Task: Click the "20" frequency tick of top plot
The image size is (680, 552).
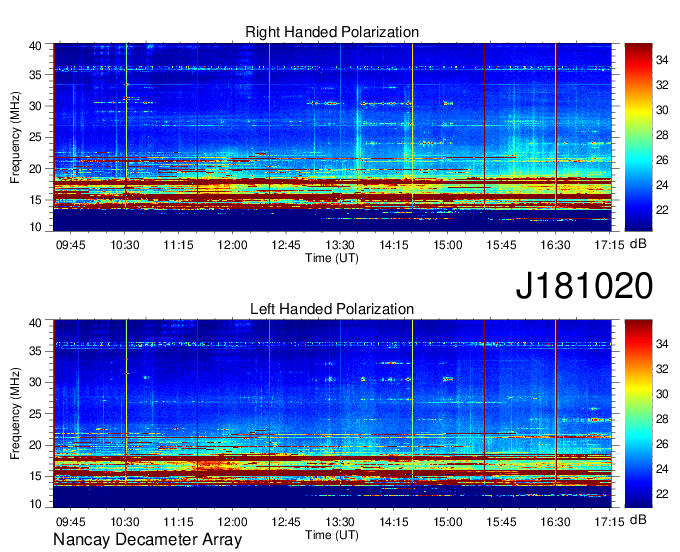Action: (x=35, y=169)
